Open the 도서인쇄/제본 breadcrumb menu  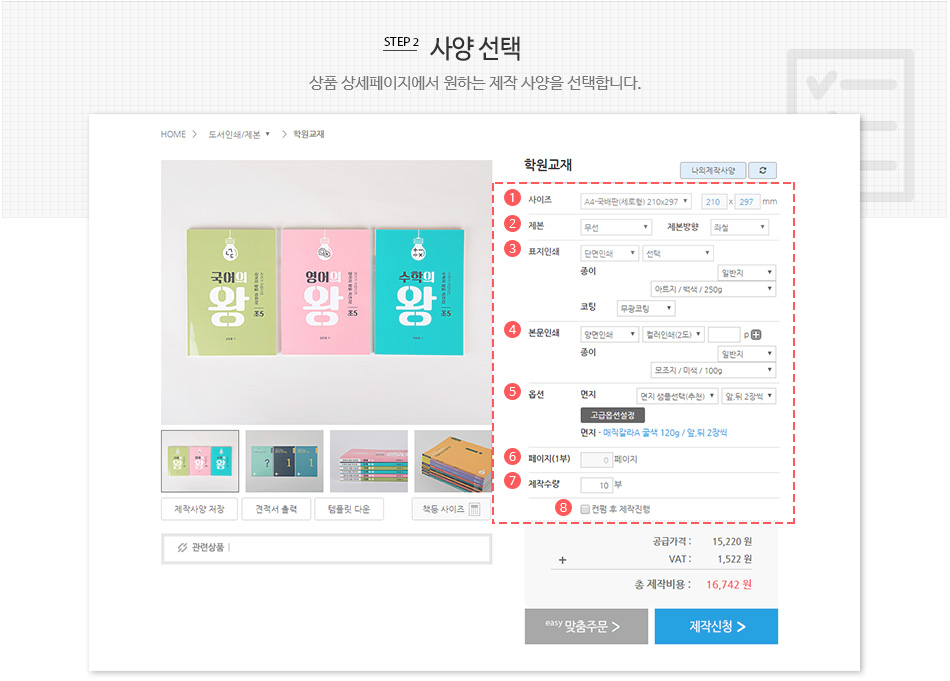point(239,134)
